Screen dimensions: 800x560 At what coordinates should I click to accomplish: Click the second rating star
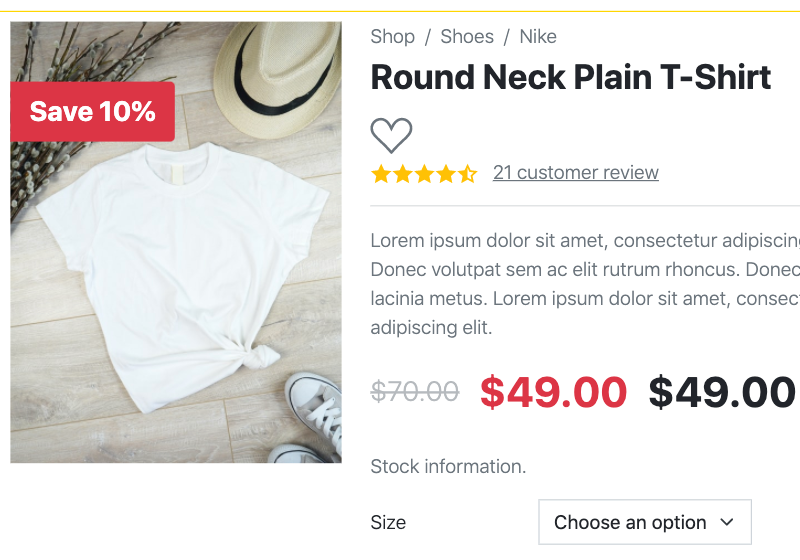point(403,174)
